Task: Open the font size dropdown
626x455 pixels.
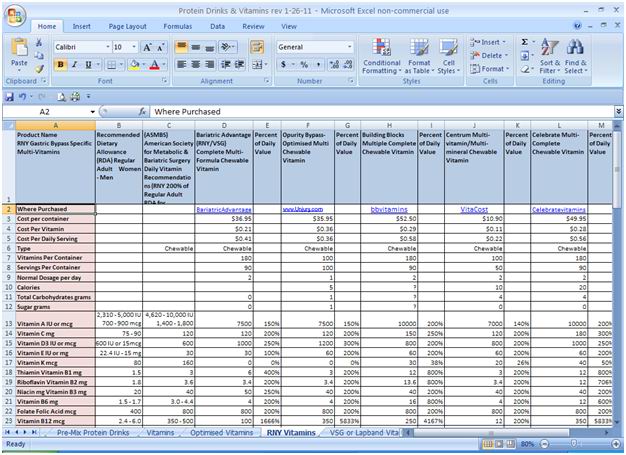Action: click(134, 47)
